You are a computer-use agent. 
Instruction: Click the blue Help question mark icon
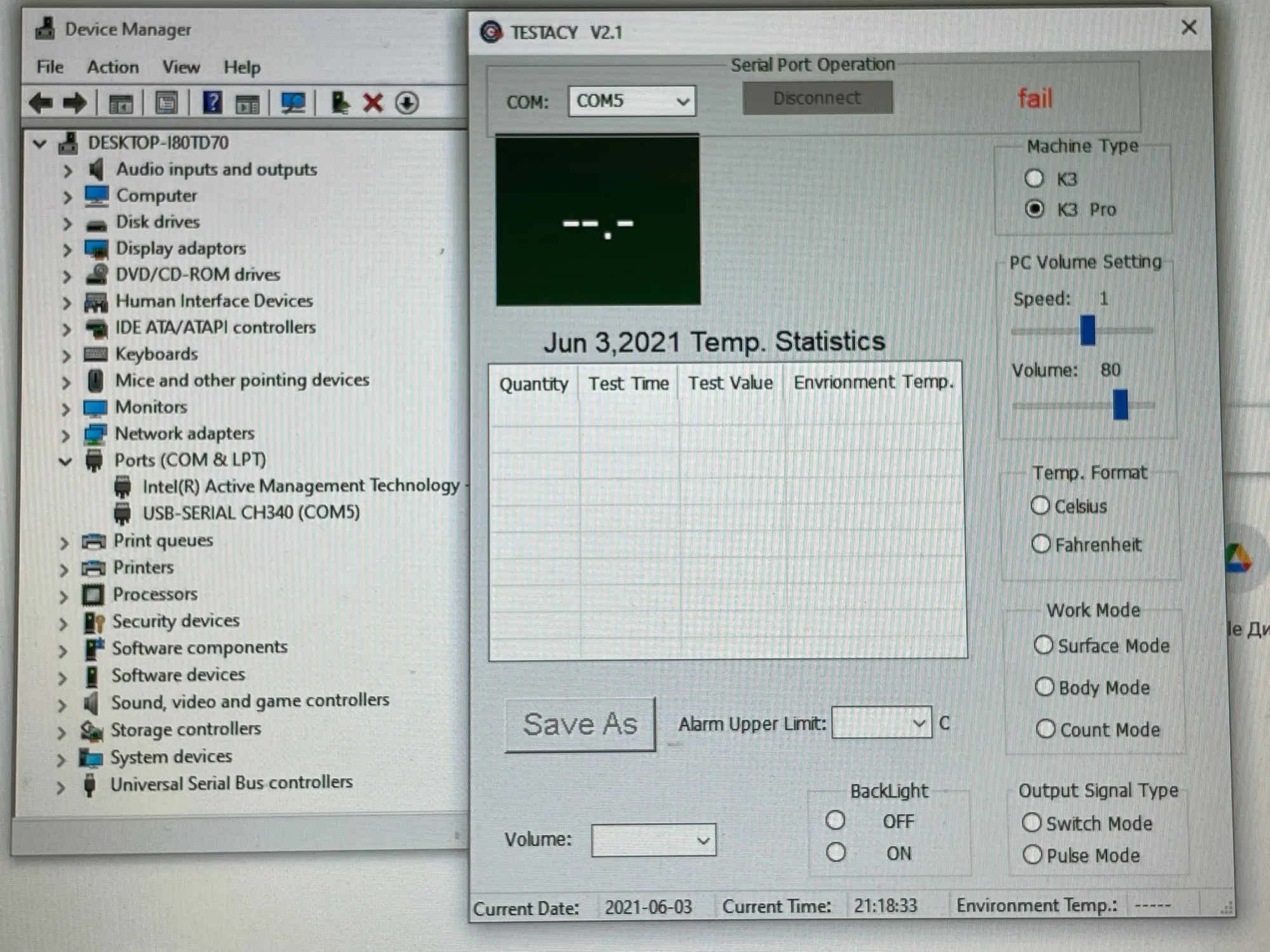pyautogui.click(x=212, y=103)
